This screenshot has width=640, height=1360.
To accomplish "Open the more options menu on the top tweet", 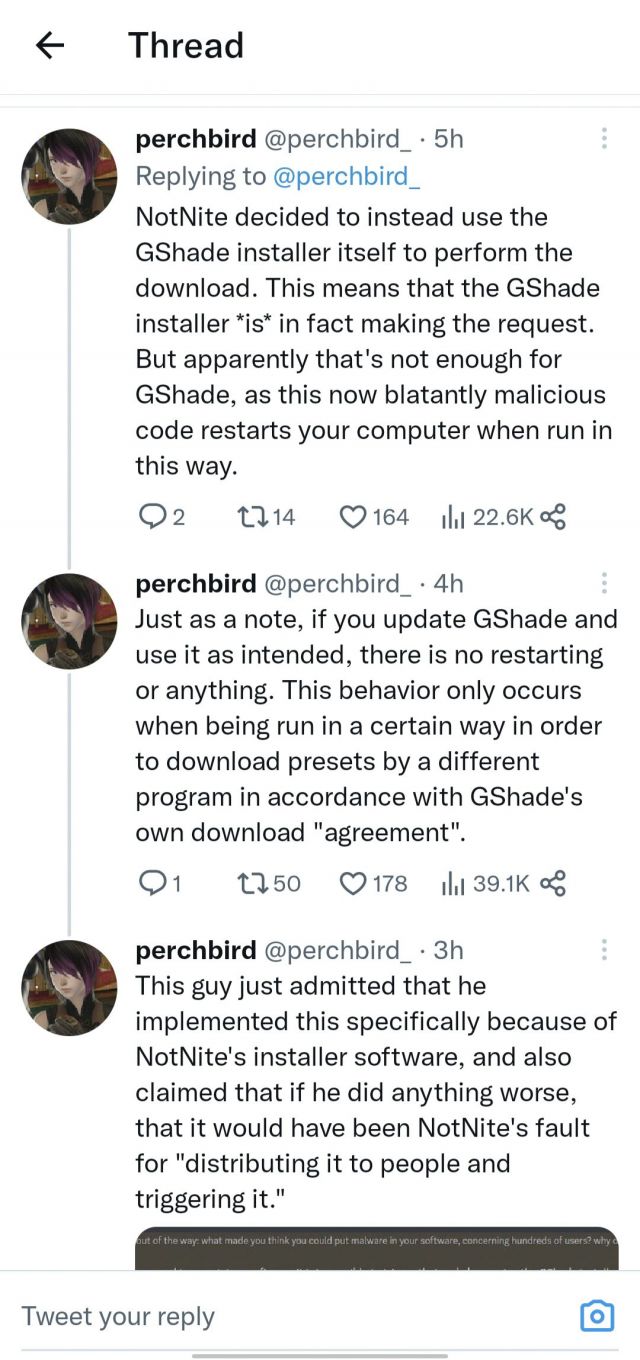I will coord(604,139).
